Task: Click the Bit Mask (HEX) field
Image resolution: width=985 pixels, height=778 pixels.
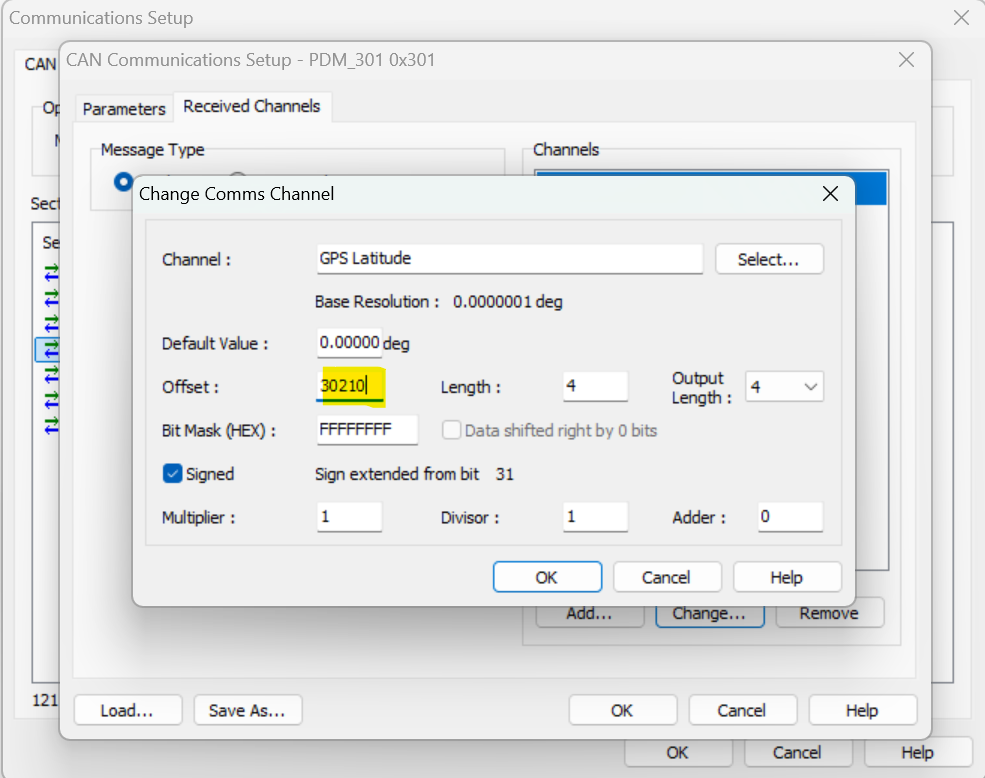Action: point(367,430)
